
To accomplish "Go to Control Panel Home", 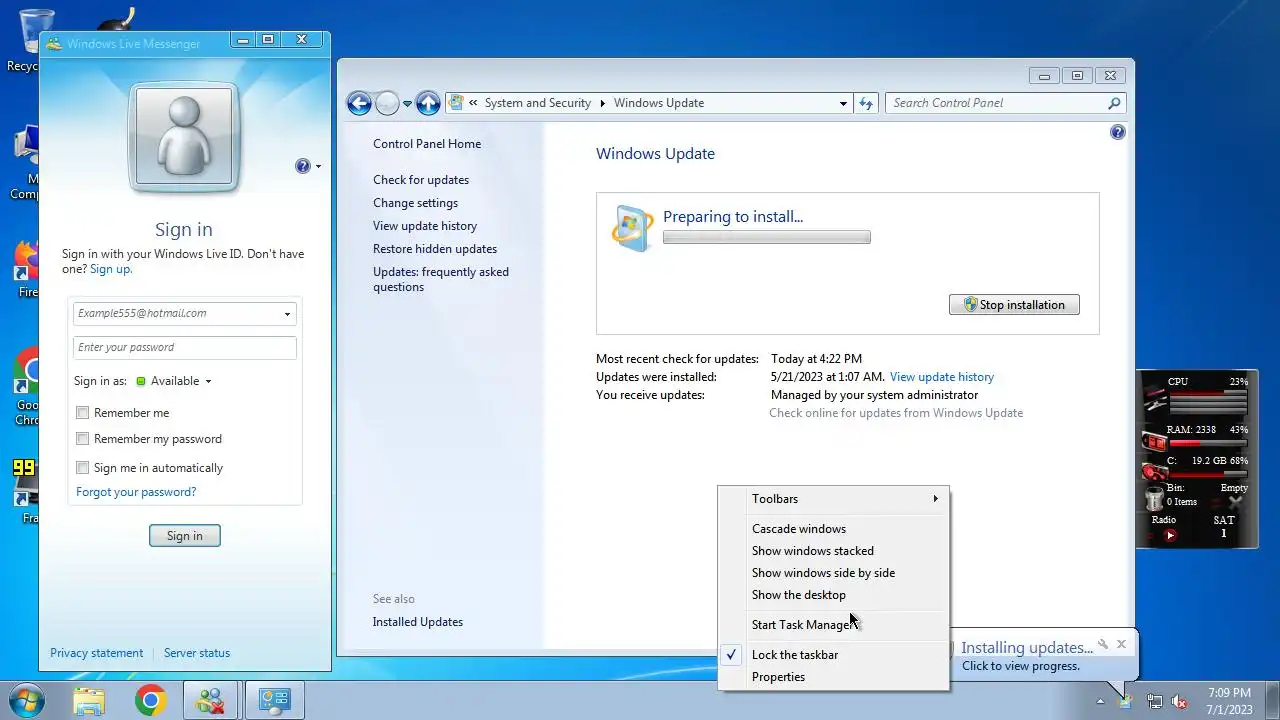I will [x=427, y=144].
